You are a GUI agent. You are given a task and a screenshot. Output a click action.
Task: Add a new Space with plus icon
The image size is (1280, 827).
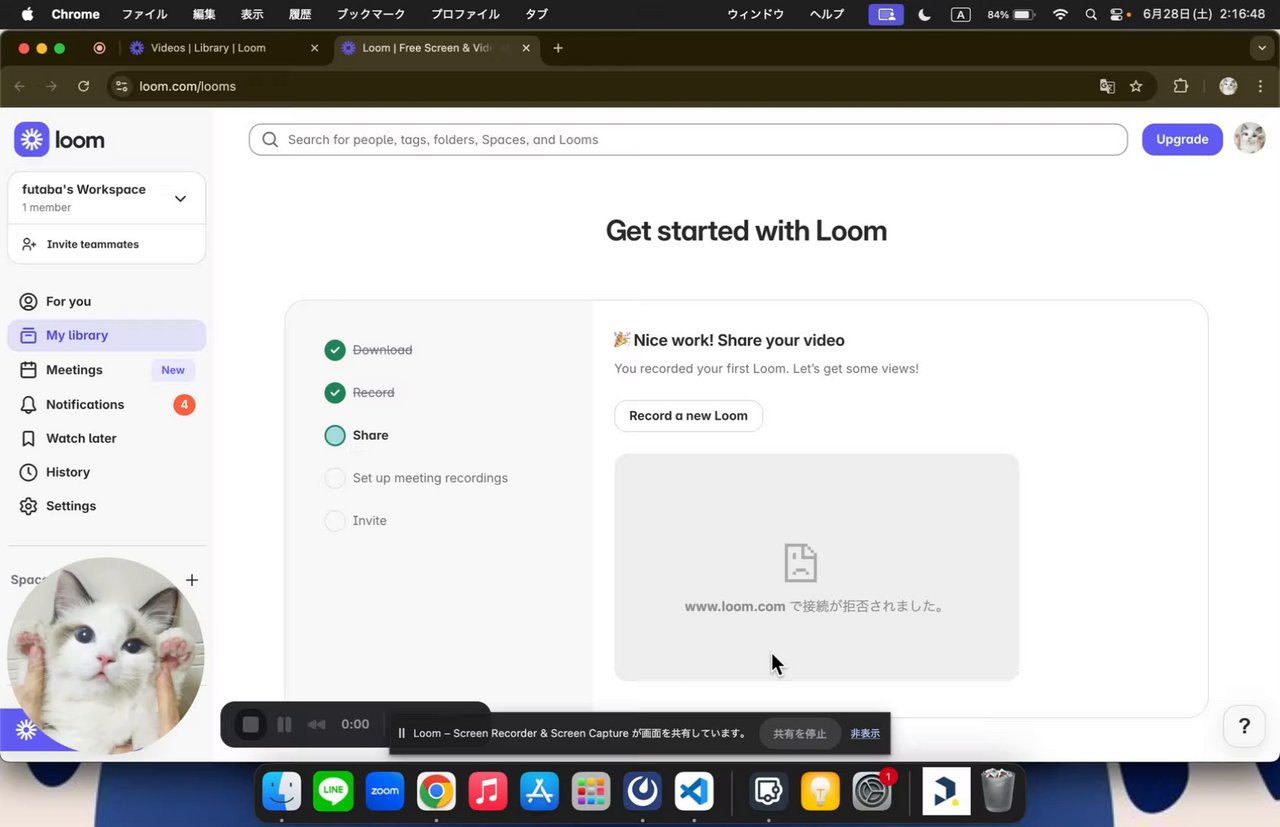(192, 580)
